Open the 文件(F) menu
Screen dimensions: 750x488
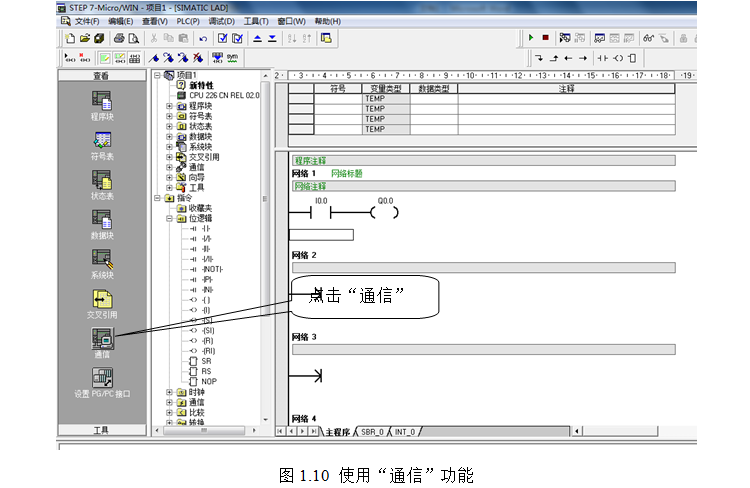coord(87,22)
